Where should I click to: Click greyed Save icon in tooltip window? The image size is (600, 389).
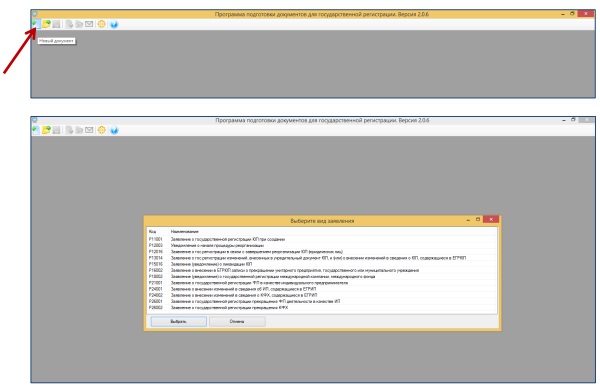pos(56,24)
